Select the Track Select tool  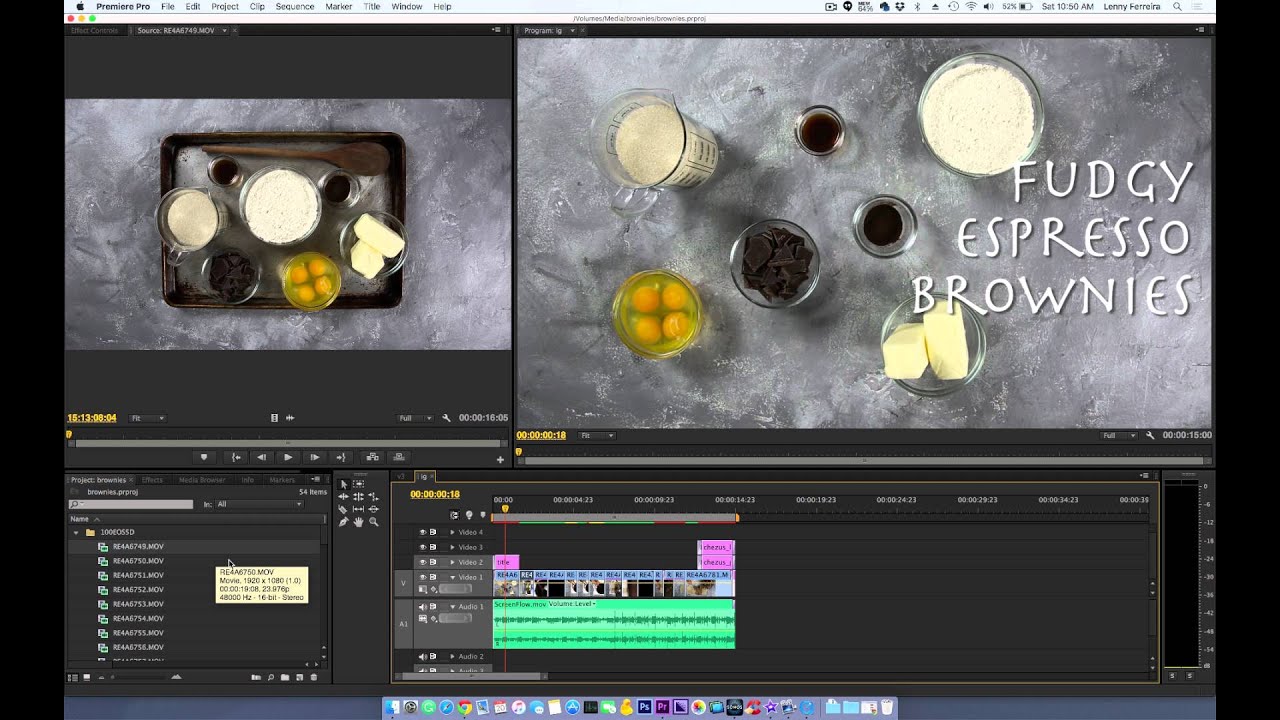coord(358,484)
